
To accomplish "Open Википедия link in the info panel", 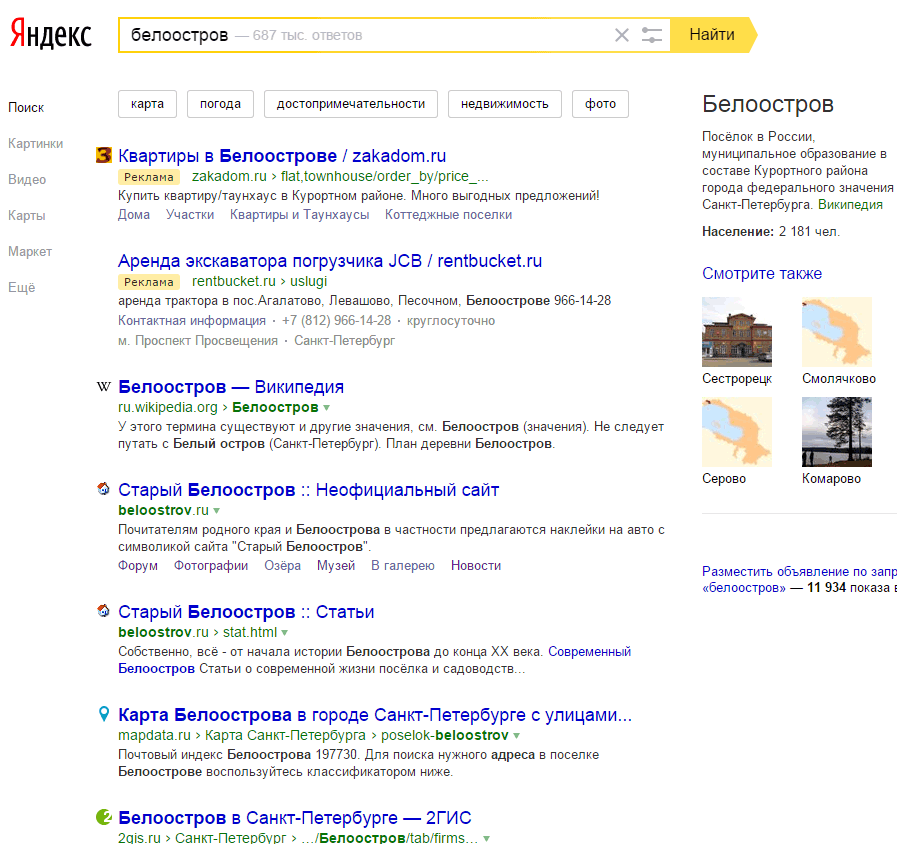I will coord(850,204).
